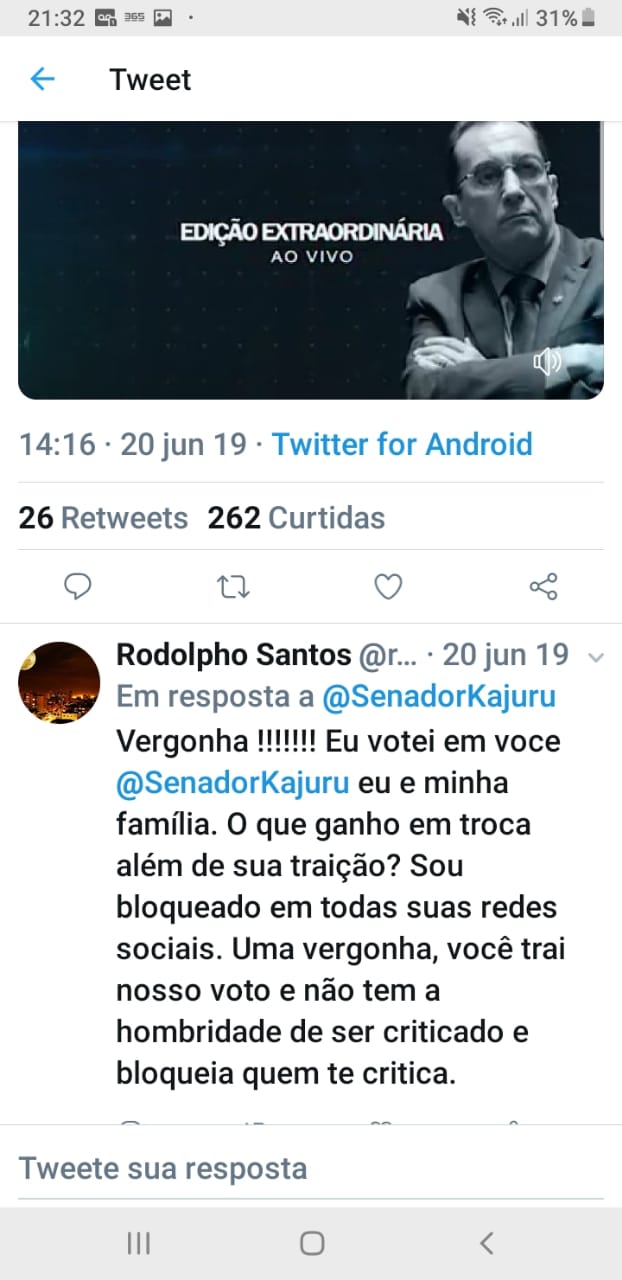Screen dimensions: 622x1280
Task: Open Rodolpho Santos display name
Action: coord(234,655)
